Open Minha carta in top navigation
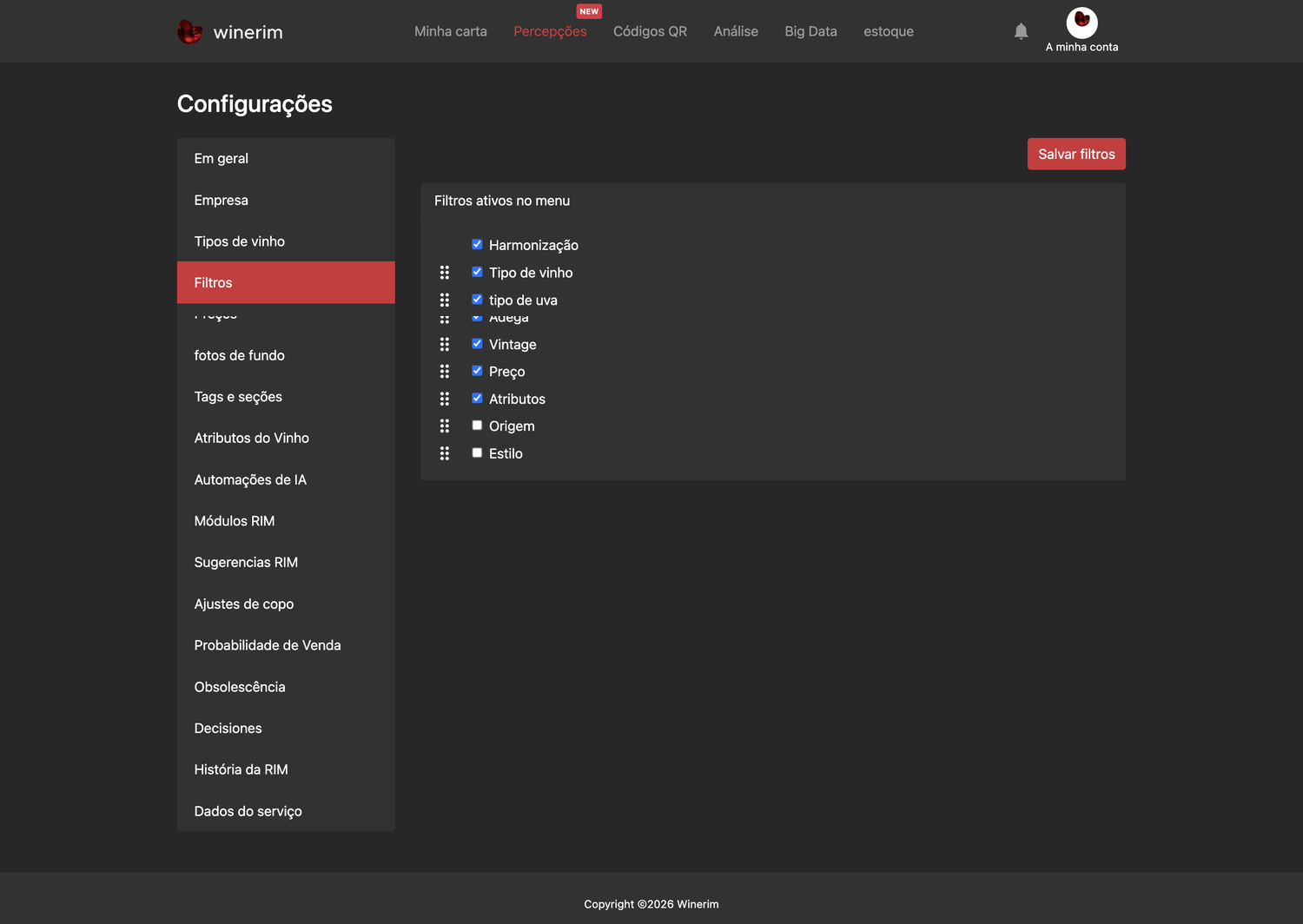Image resolution: width=1303 pixels, height=924 pixels. coord(451,31)
